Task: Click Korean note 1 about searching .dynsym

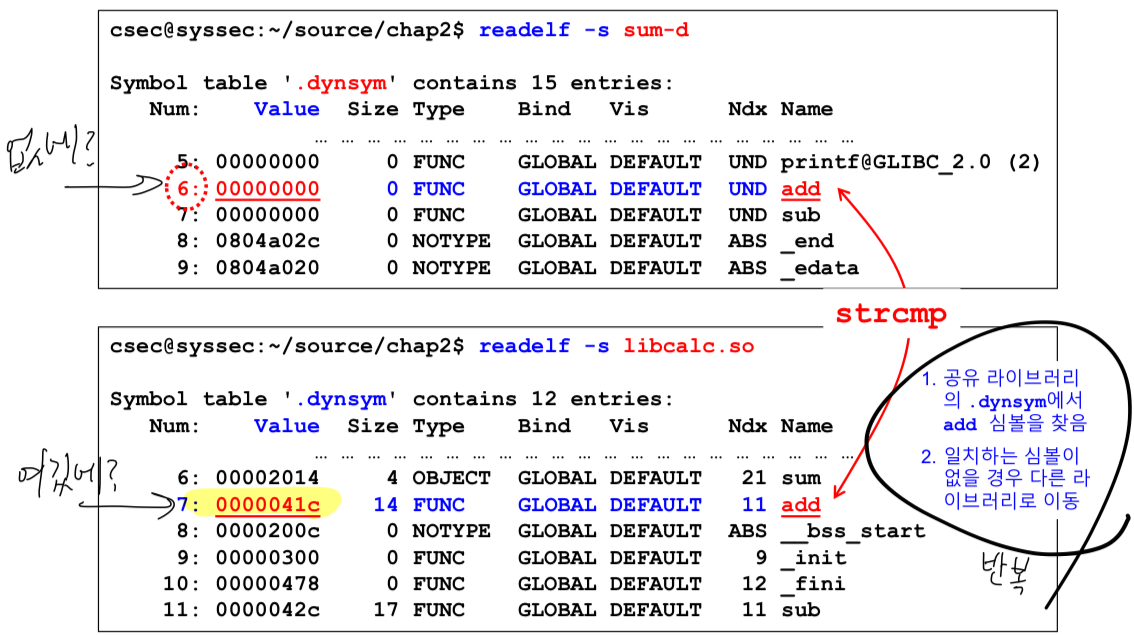Action: pos(1005,401)
